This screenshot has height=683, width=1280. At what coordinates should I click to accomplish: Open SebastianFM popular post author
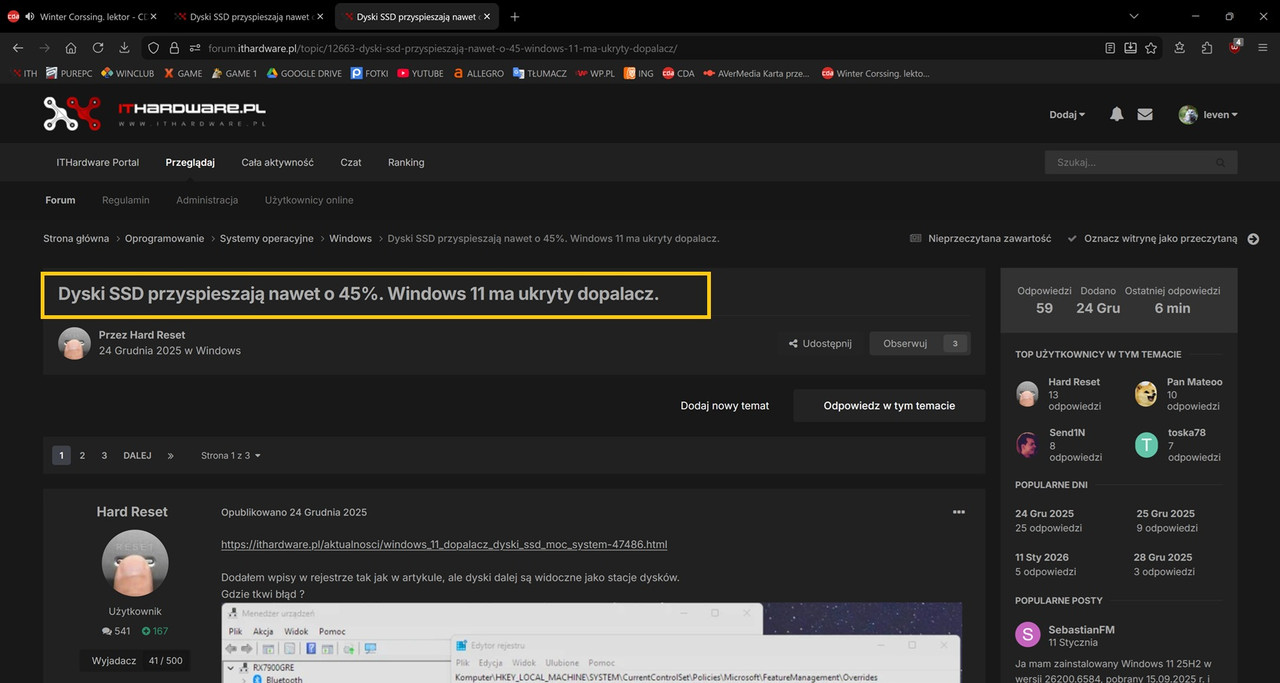pos(1081,630)
